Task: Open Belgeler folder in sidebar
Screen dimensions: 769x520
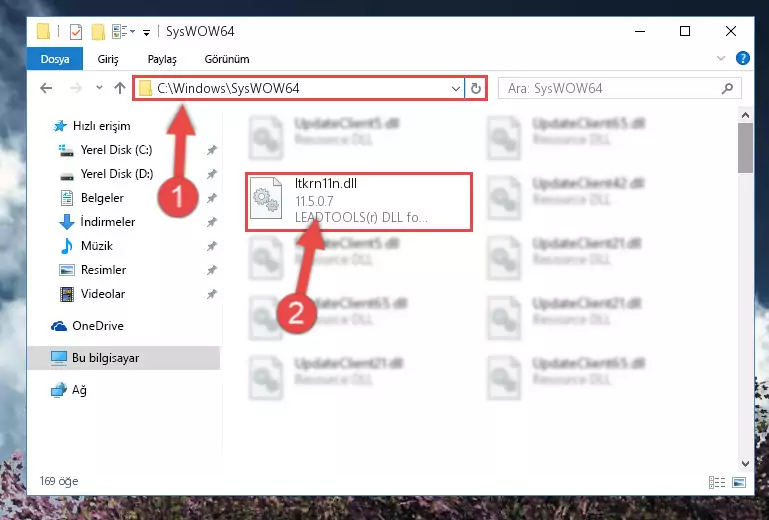Action: click(91, 198)
